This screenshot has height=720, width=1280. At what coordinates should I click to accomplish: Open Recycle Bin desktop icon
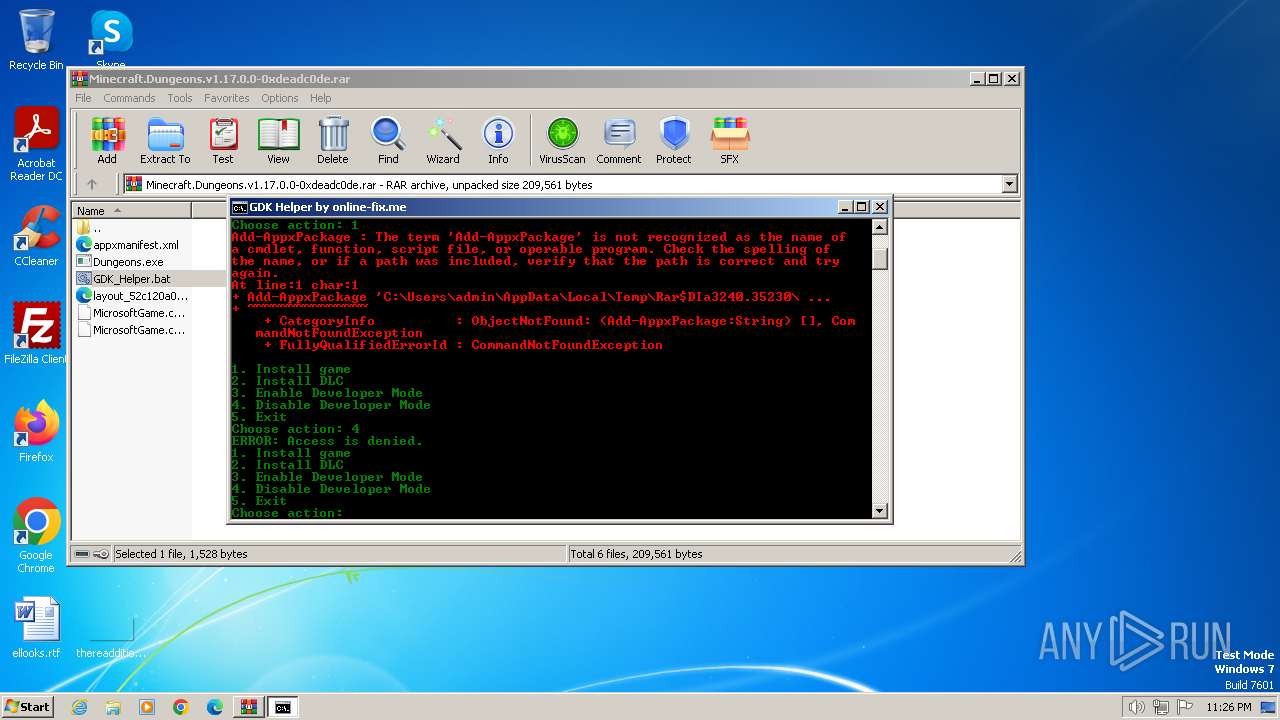coord(36,40)
